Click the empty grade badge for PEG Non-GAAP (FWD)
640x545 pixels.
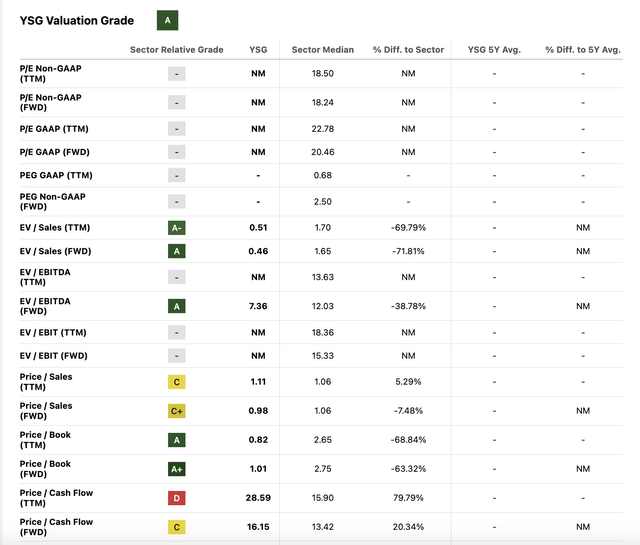(177, 202)
